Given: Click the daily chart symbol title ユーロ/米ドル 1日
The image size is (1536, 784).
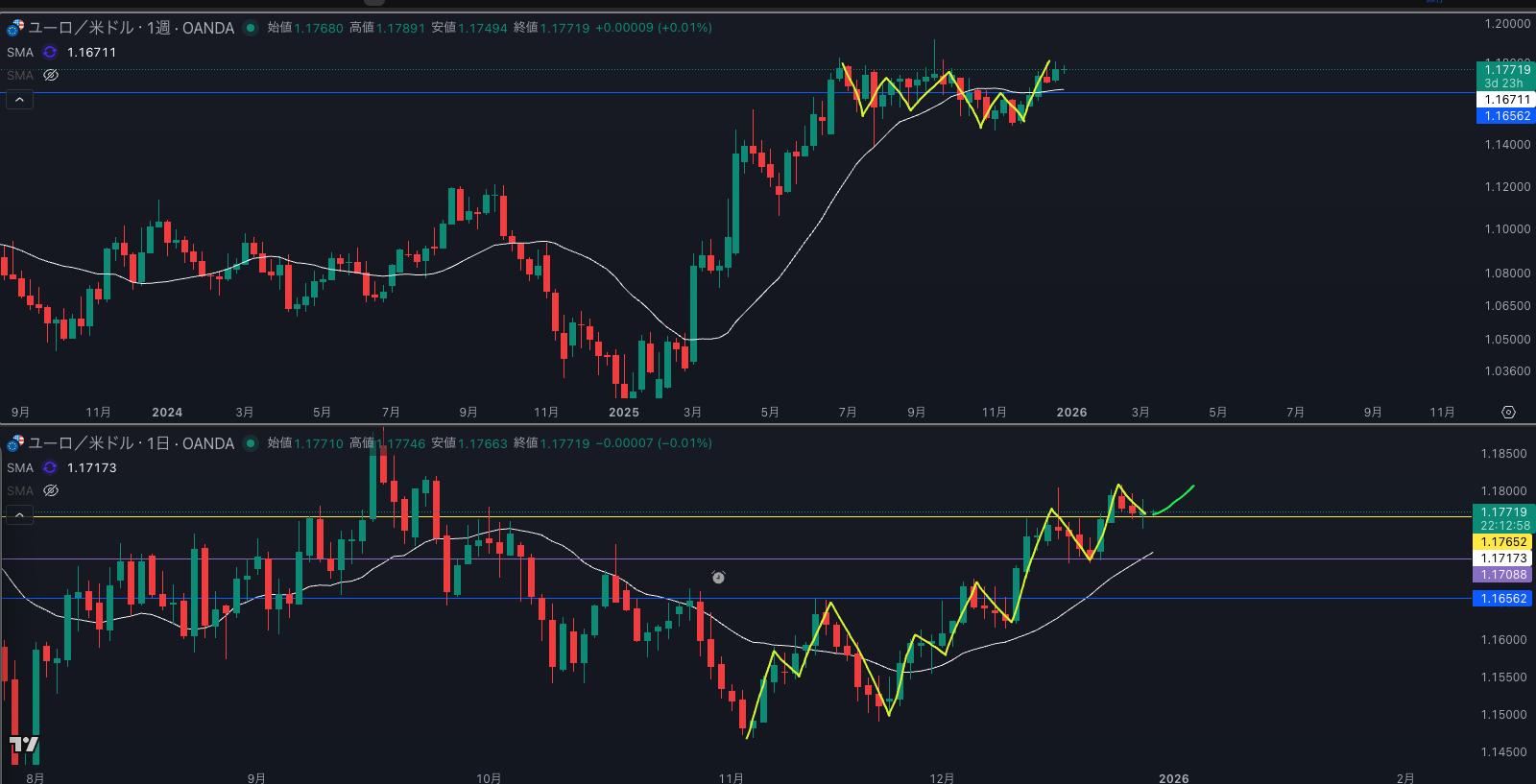Looking at the screenshot, I should pyautogui.click(x=131, y=443).
